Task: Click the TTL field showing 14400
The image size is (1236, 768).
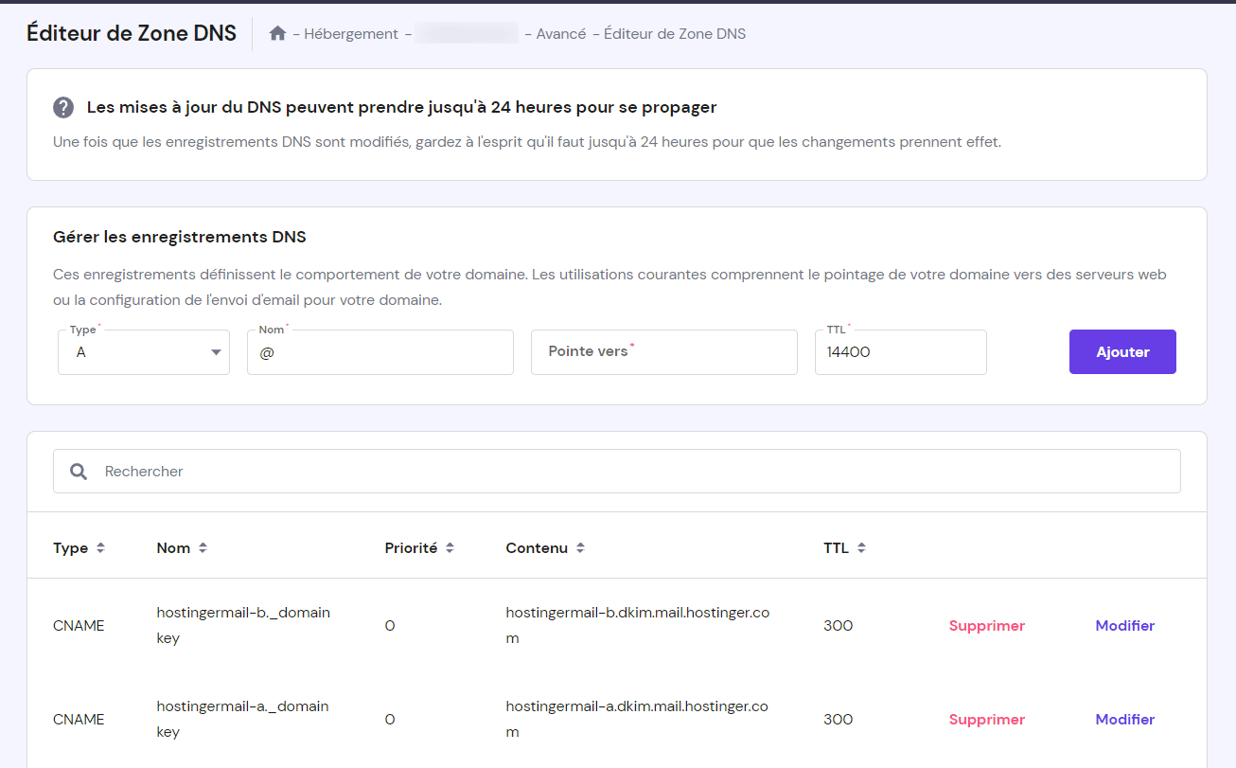Action: 899,352
